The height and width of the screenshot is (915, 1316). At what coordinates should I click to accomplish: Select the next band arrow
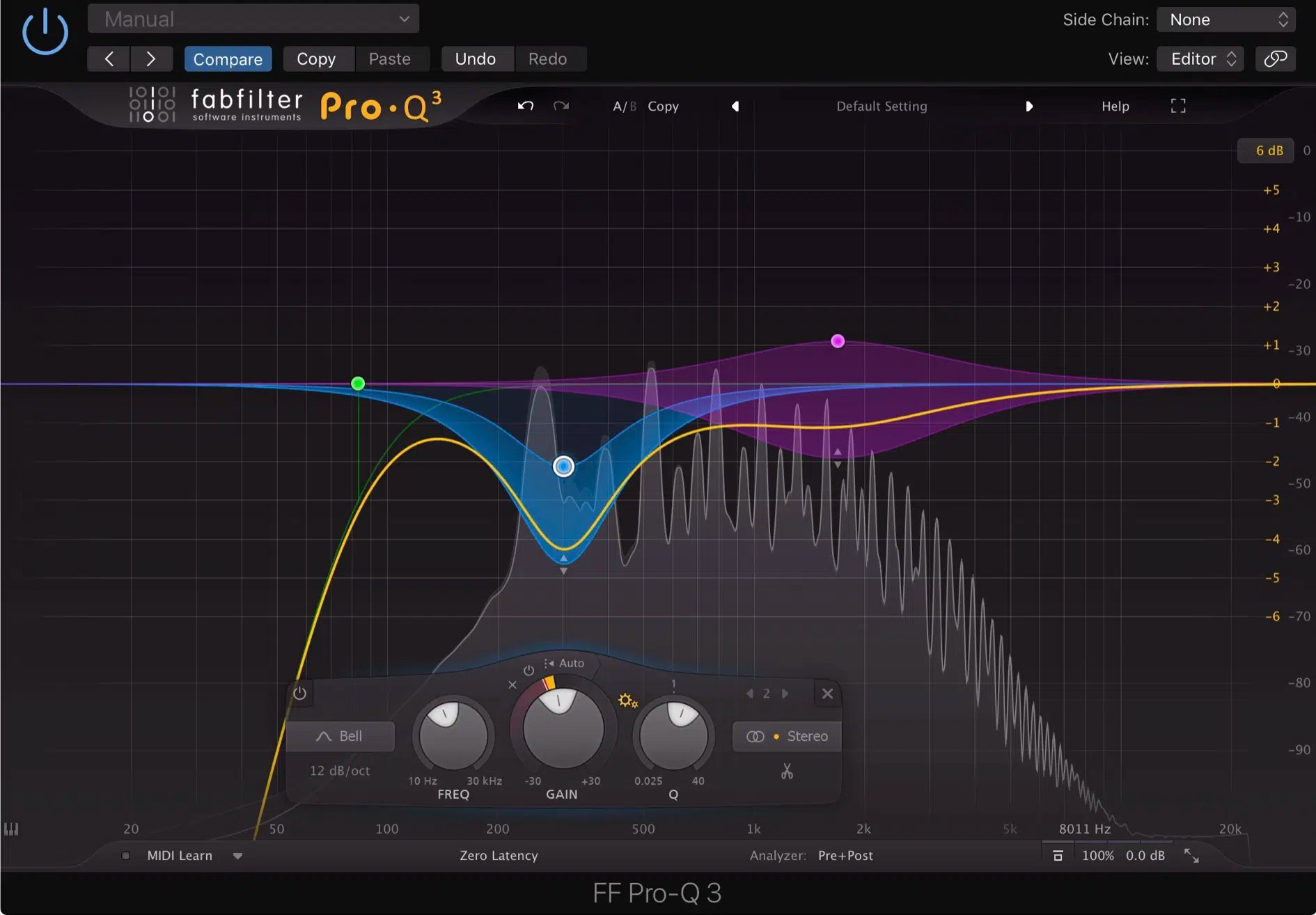(x=785, y=694)
